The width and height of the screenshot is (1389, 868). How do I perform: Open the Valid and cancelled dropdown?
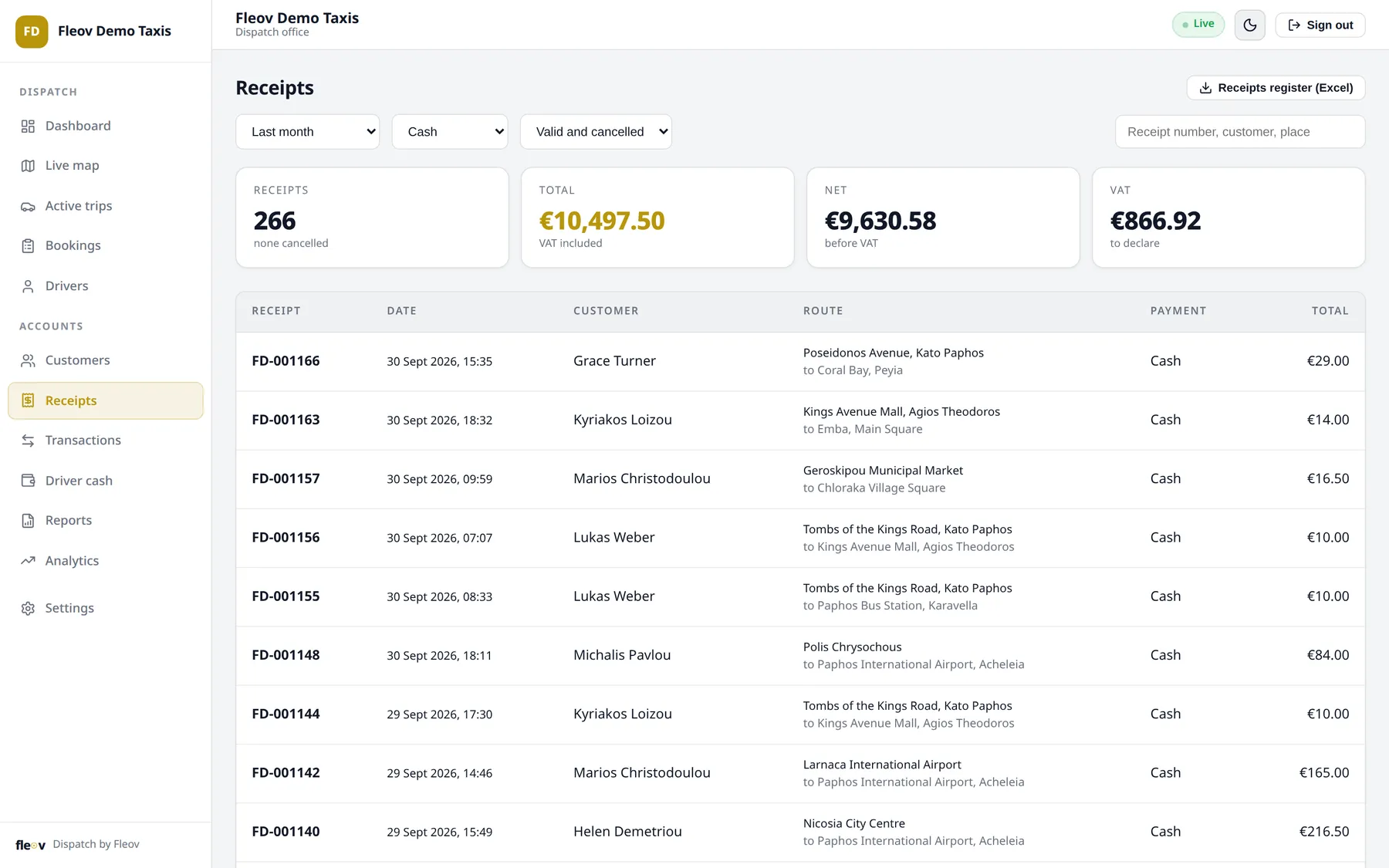[x=596, y=132]
